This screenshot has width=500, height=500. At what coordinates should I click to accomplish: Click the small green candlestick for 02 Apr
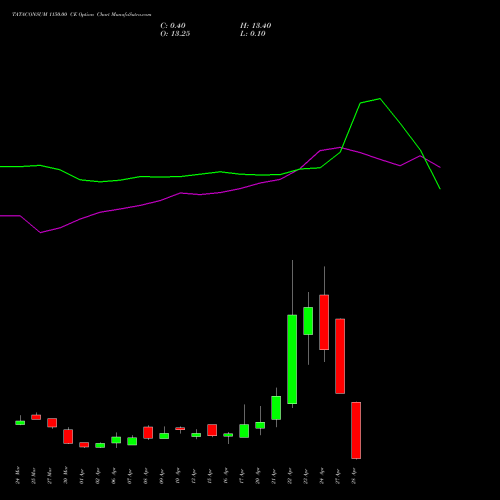pyautogui.click(x=100, y=445)
